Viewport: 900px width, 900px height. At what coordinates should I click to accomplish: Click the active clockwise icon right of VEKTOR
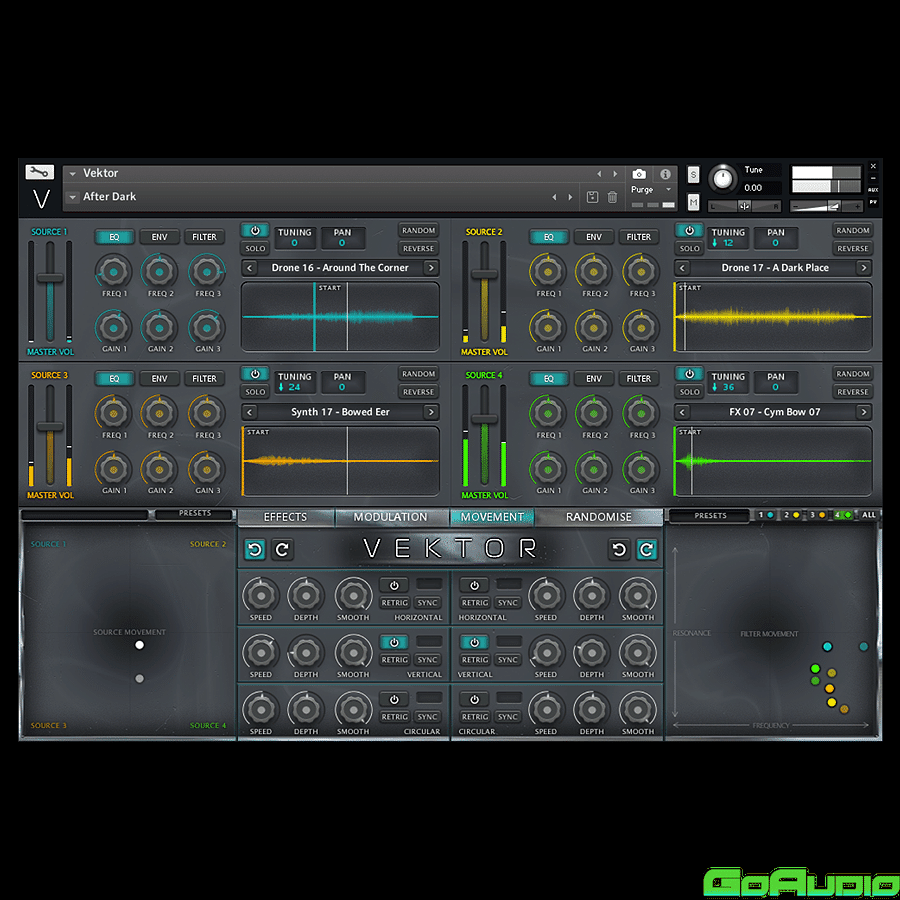pos(646,549)
